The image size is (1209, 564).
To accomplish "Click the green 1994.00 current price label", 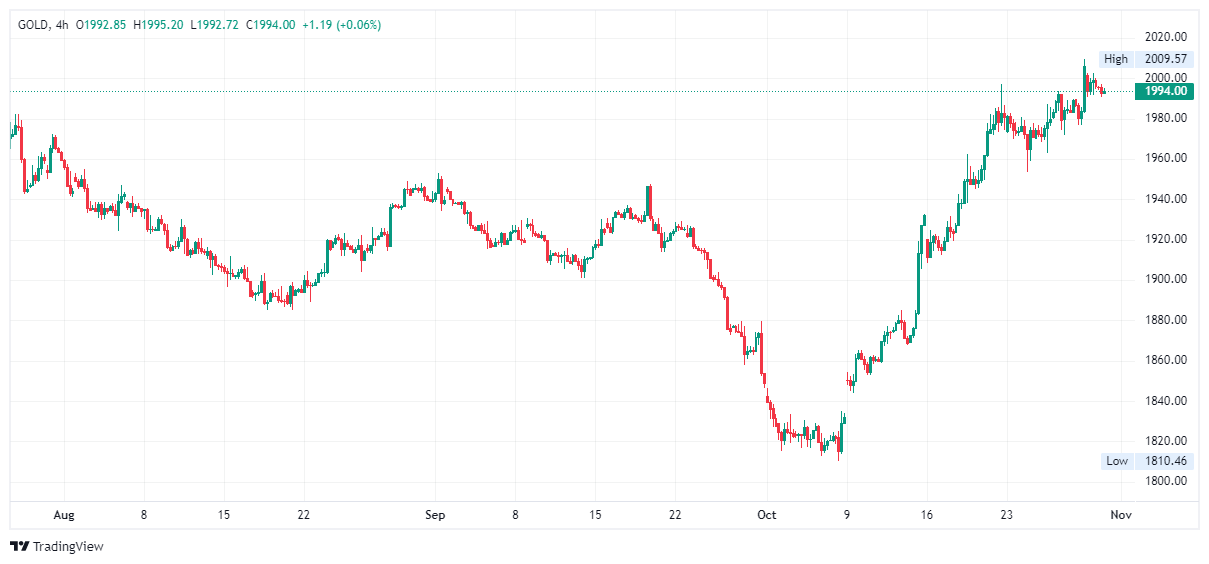I will (1164, 91).
